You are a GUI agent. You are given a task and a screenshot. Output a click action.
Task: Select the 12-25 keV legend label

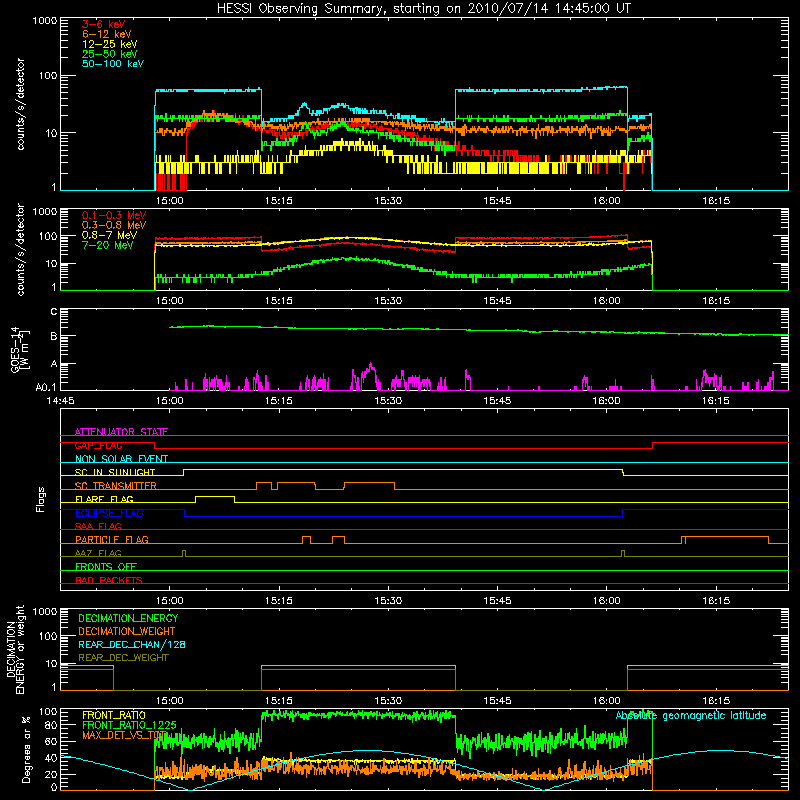109,44
